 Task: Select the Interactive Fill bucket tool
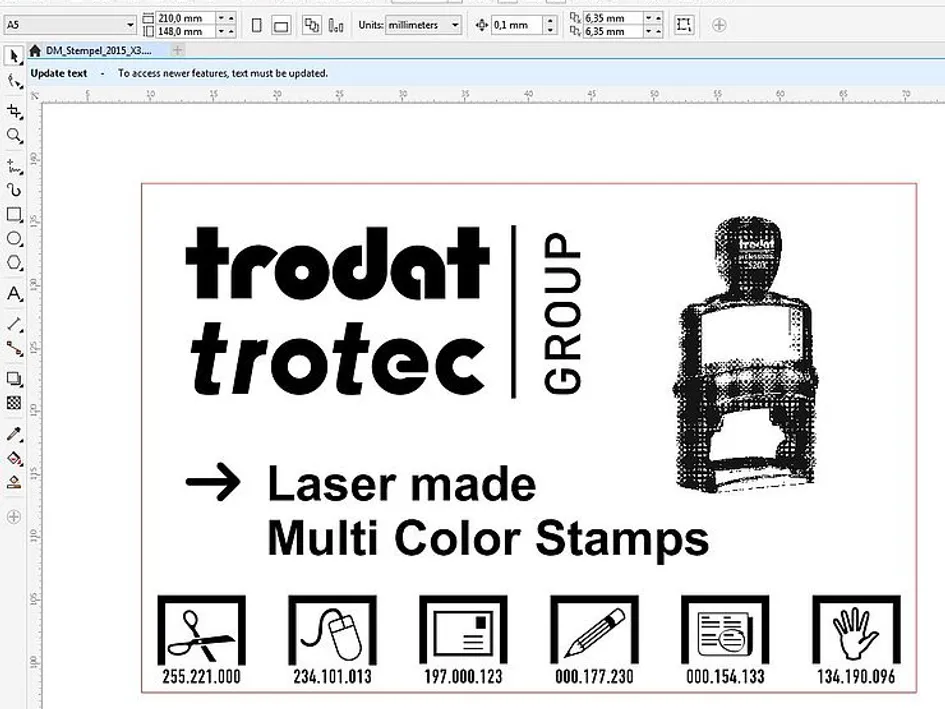point(13,458)
